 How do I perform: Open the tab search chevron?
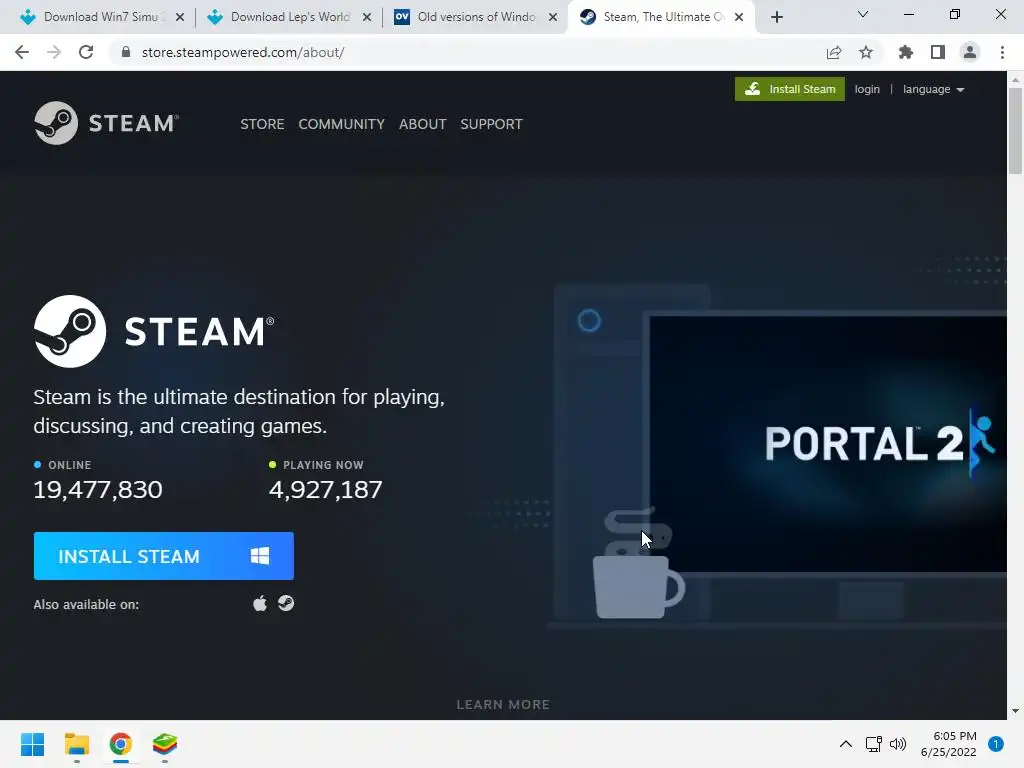863,14
